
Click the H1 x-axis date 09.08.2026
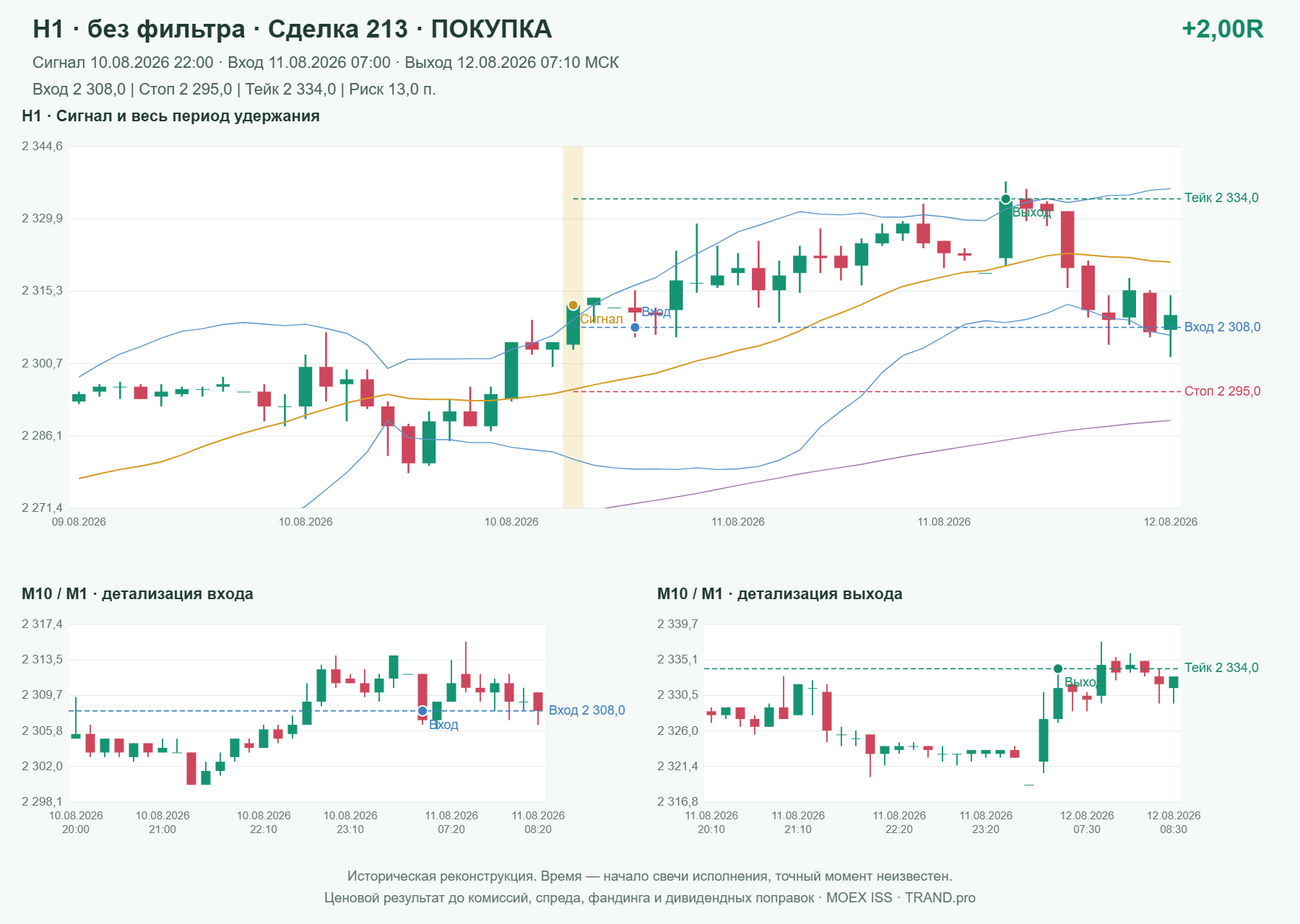coord(79,522)
